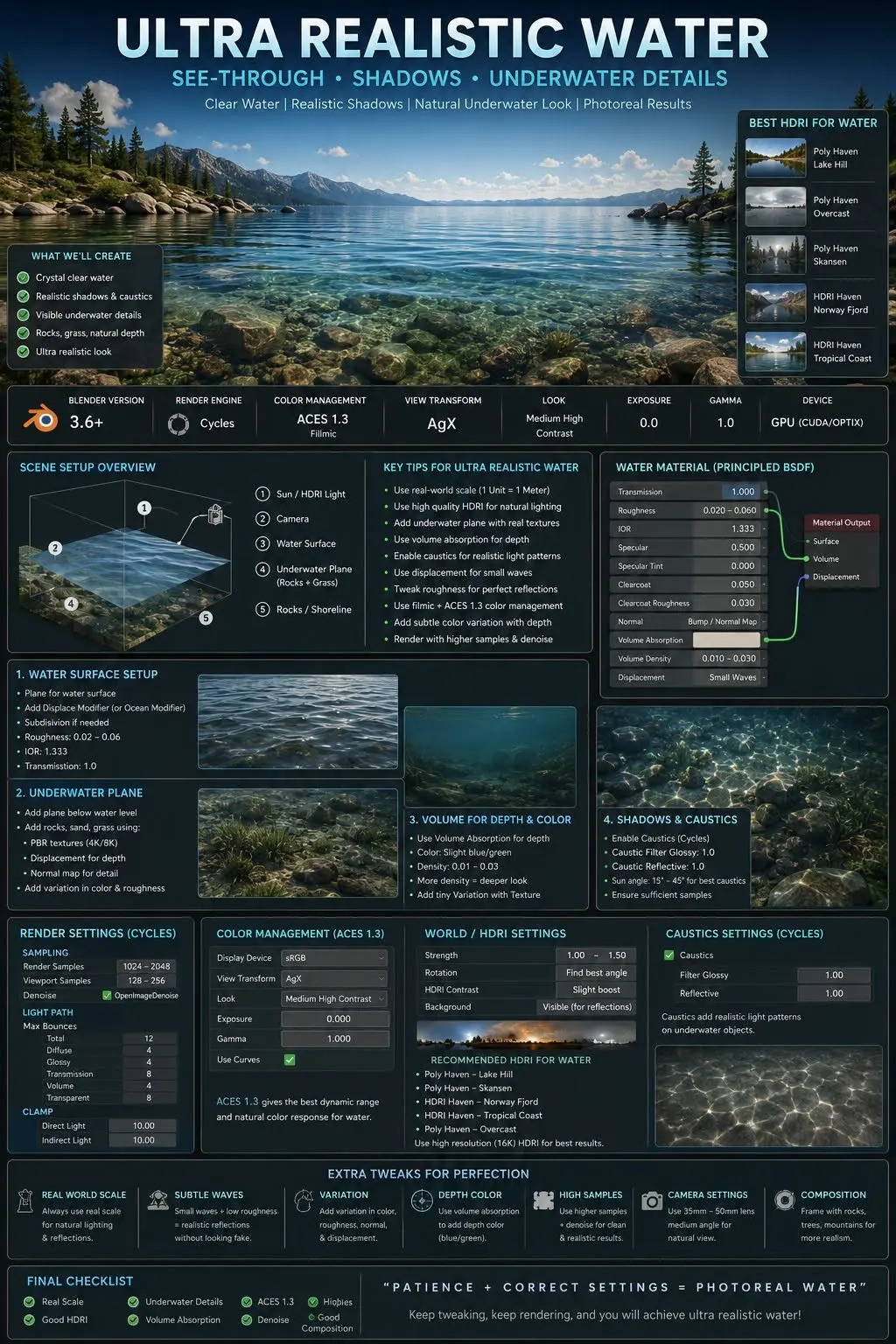Screen dimensions: 896x1344
Task: Open the Display Device sRGB dropdown
Action: (334, 958)
